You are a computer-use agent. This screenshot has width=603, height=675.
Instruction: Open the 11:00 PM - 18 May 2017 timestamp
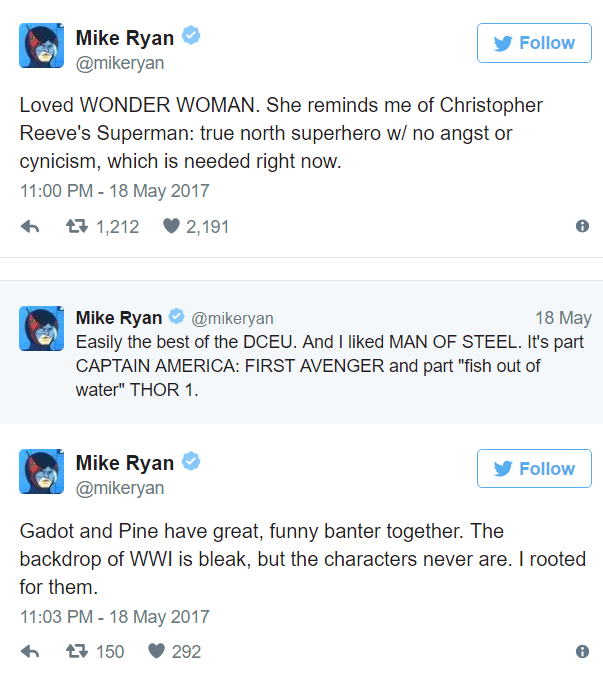coord(114,191)
